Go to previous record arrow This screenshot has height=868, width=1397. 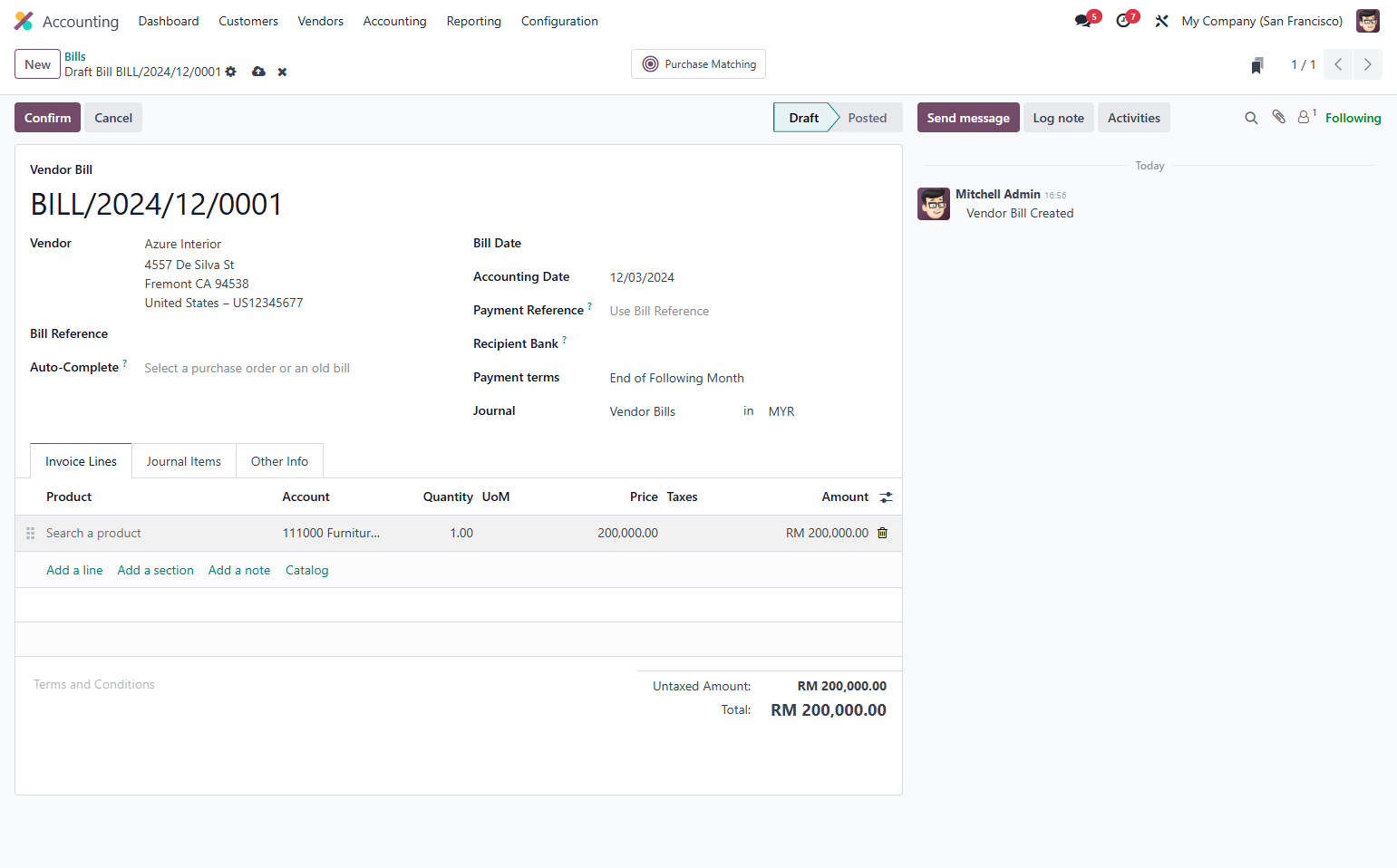[x=1338, y=64]
